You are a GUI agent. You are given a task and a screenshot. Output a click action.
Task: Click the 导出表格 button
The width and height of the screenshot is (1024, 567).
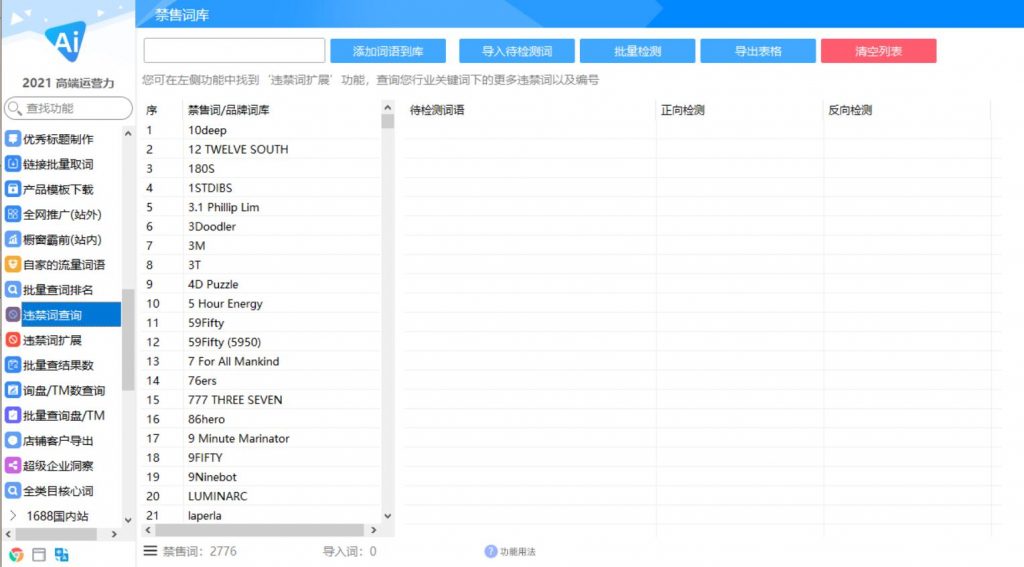[x=758, y=51]
